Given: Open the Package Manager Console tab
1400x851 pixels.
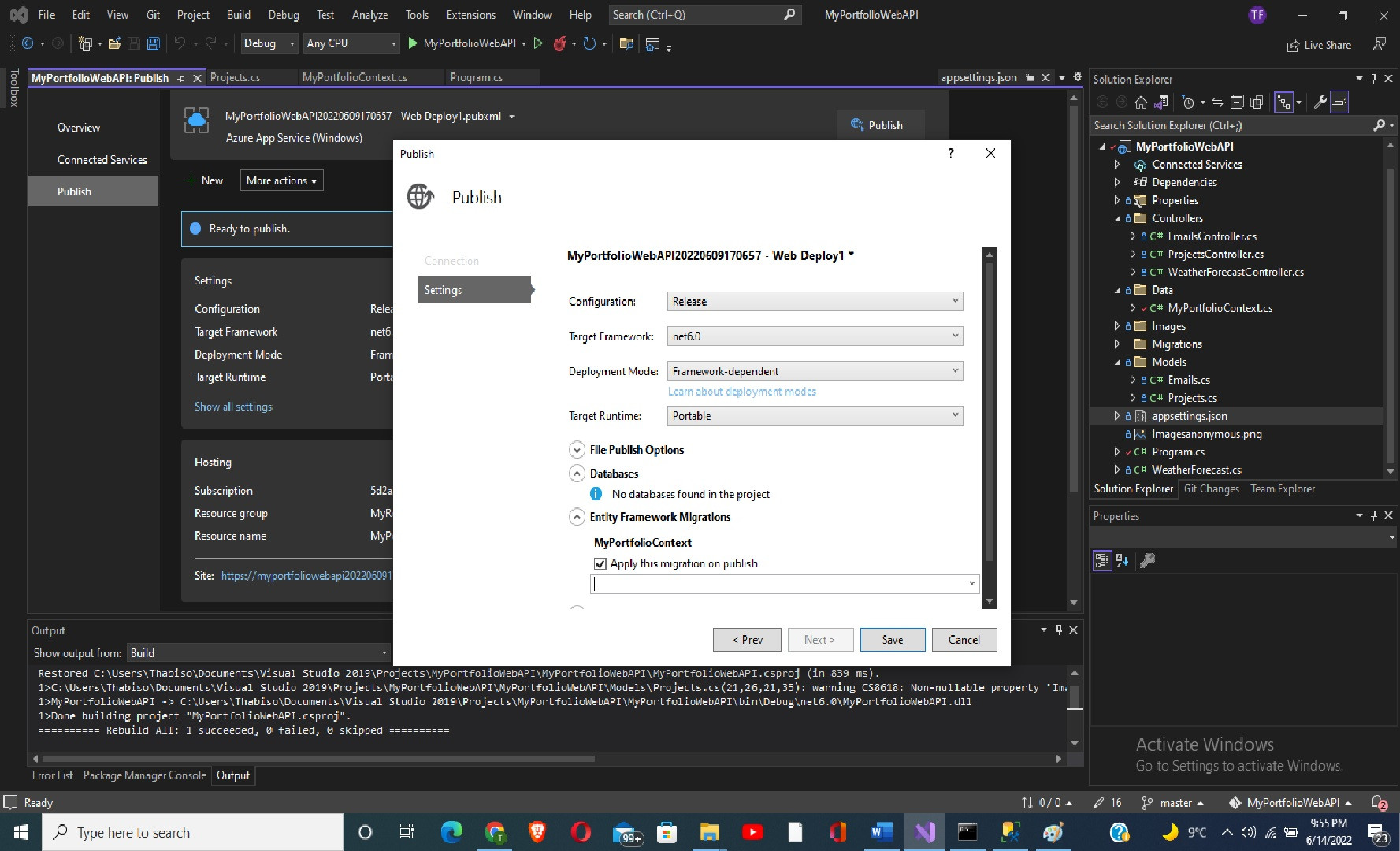Looking at the screenshot, I should coord(145,775).
